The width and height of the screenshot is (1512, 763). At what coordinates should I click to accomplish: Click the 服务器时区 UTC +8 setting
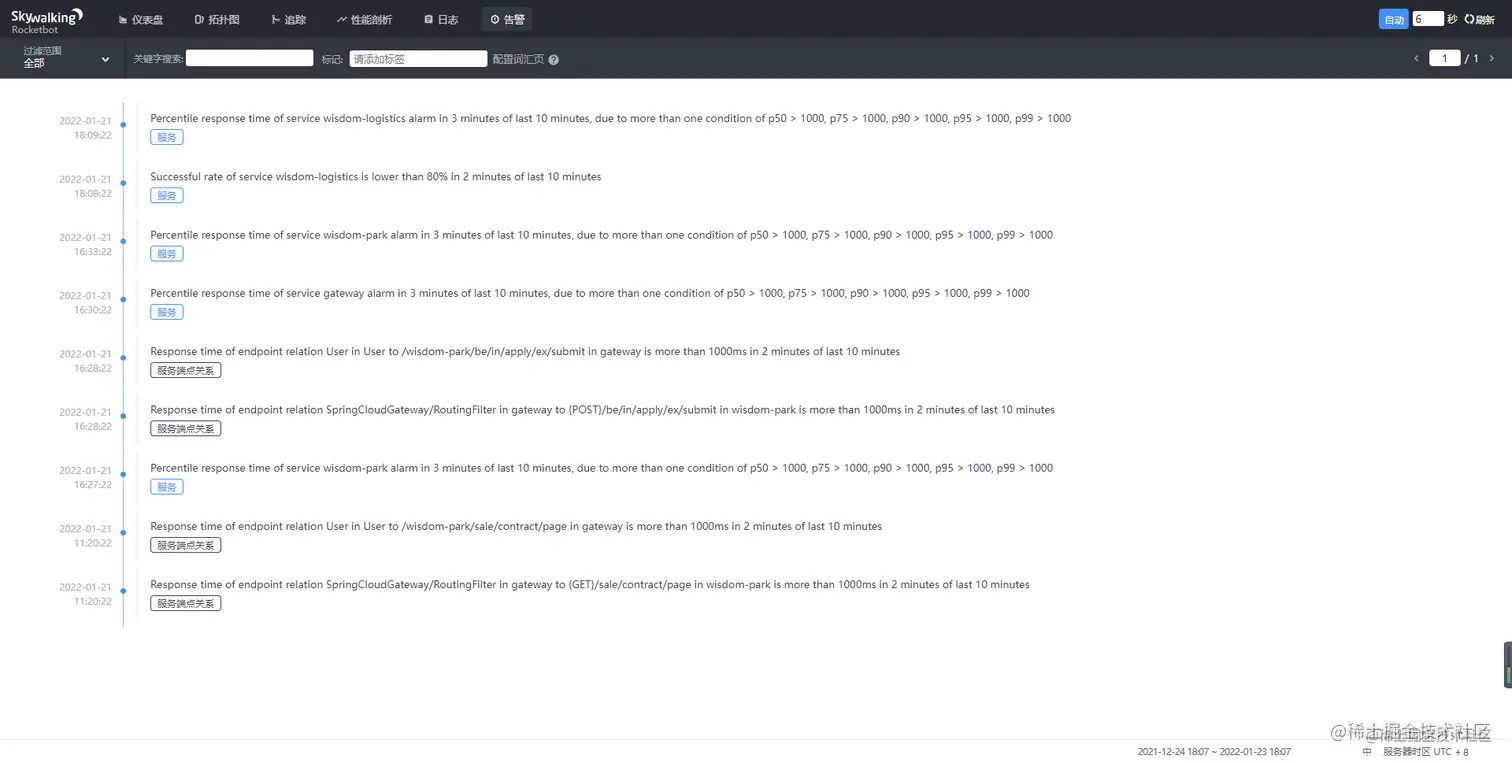coord(1426,752)
